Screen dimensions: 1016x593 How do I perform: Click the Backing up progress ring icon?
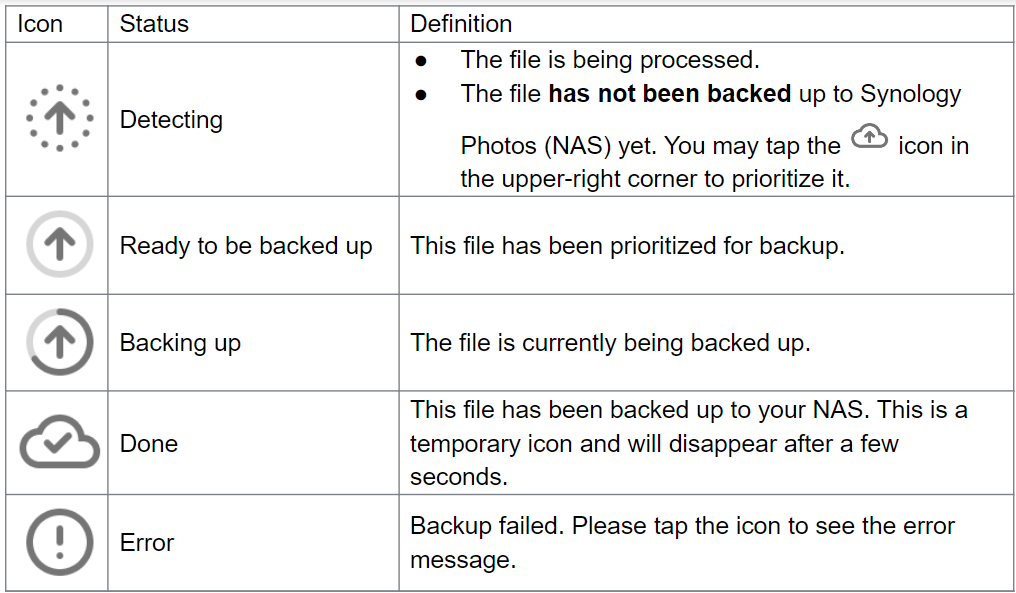59,342
